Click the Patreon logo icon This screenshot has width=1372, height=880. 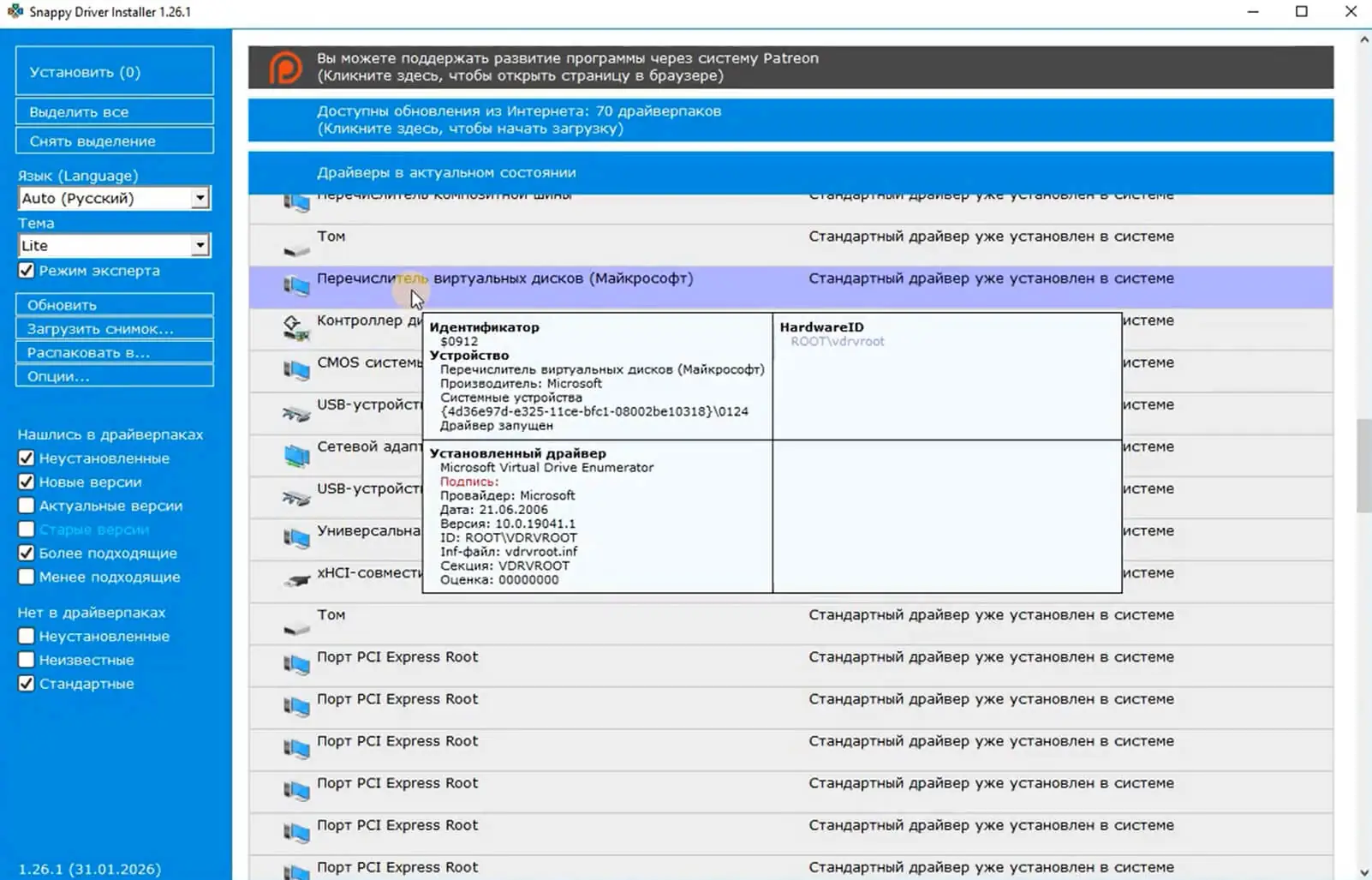click(285, 68)
